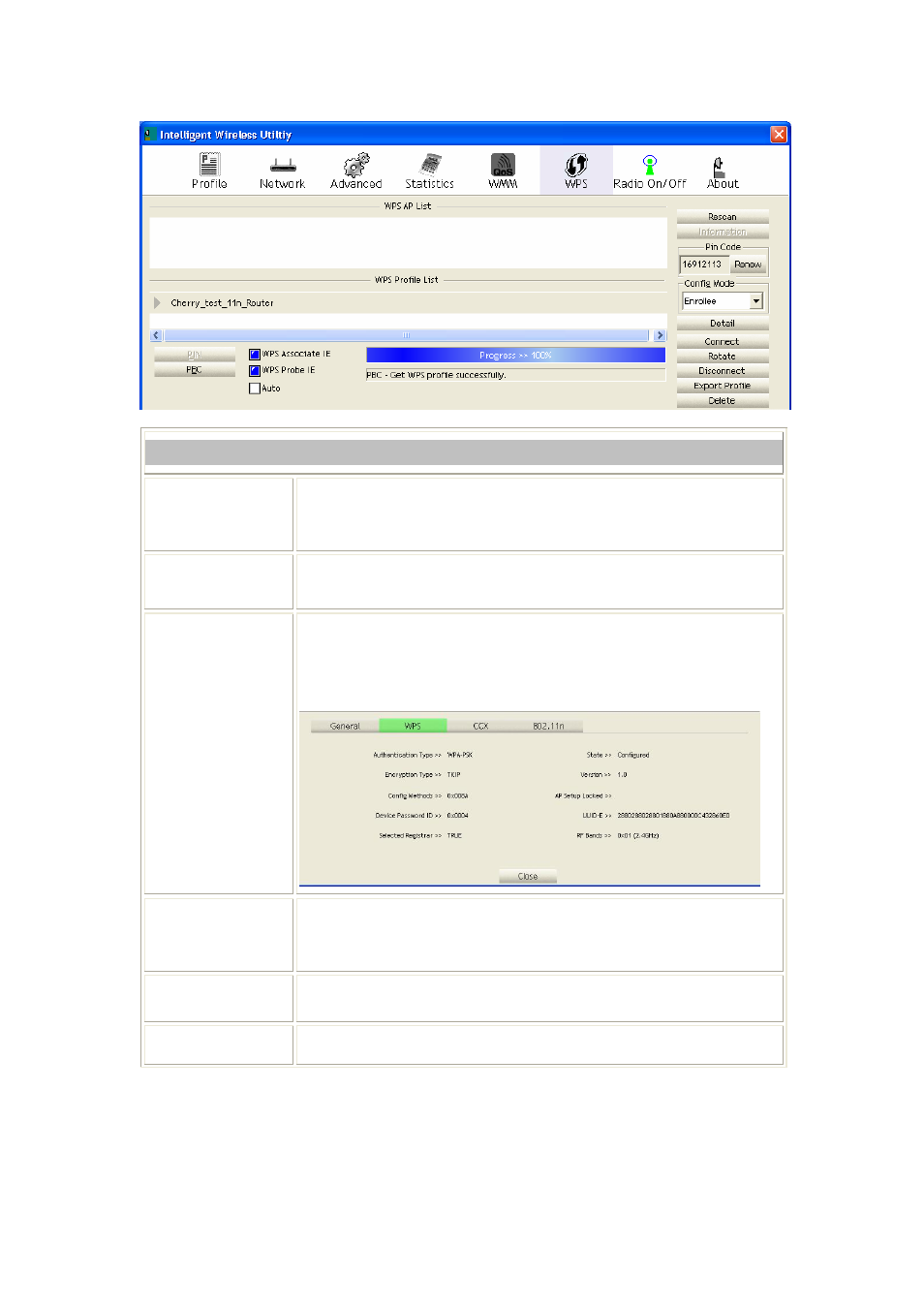Screen dimensions: 924x1308
Task: Click the right arrow of profile scrollbar
Action: coord(660,335)
